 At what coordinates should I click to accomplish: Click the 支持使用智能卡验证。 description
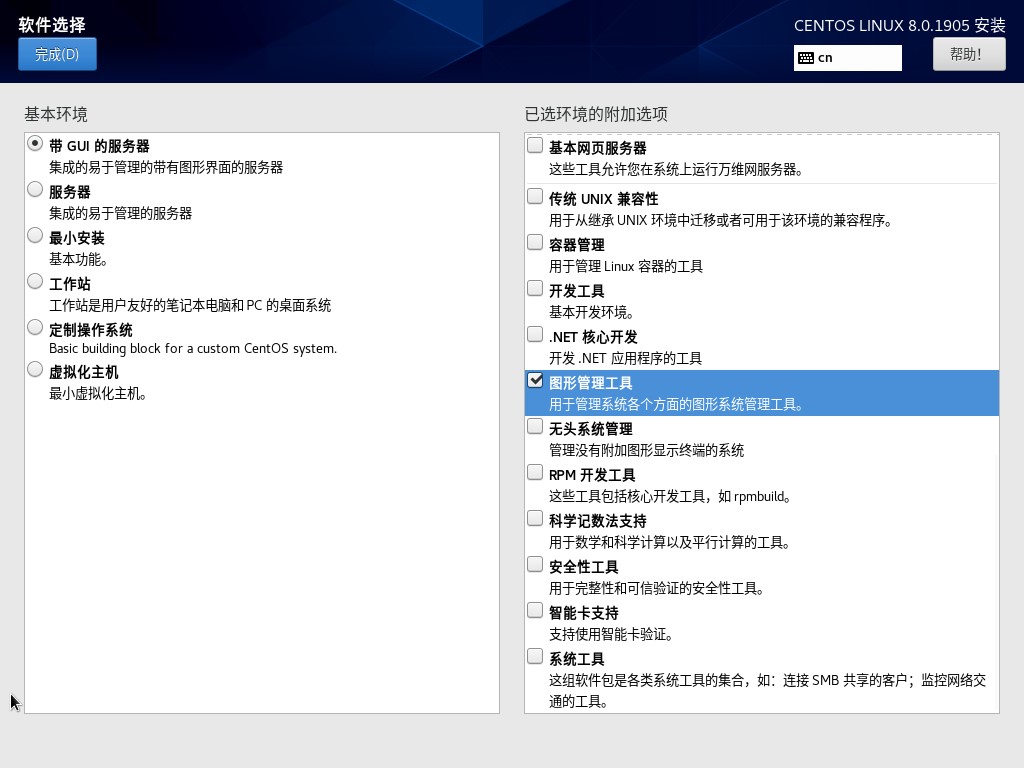[611, 635]
